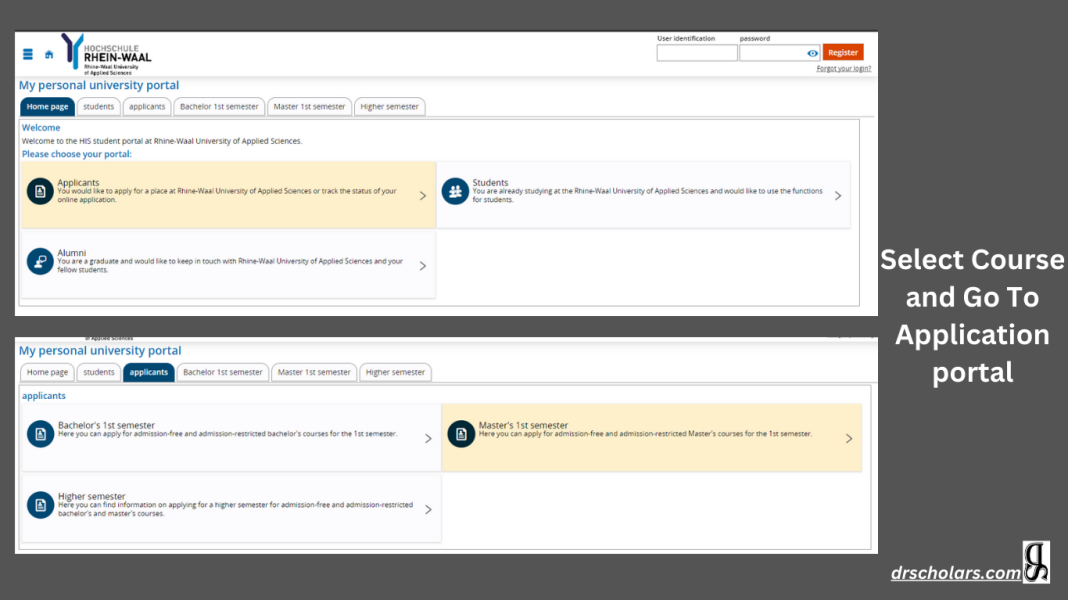Open the hamburger menu icon

[28, 55]
